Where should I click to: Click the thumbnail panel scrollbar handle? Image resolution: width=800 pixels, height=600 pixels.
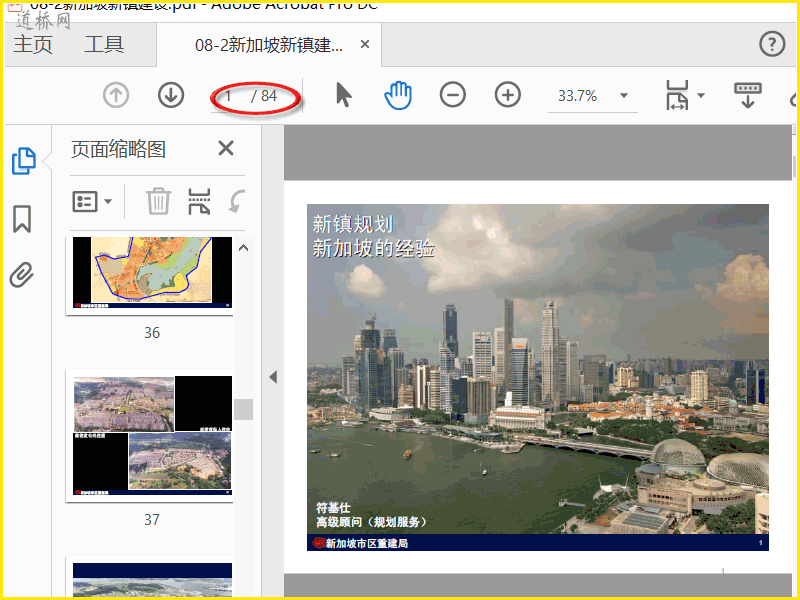(x=244, y=409)
